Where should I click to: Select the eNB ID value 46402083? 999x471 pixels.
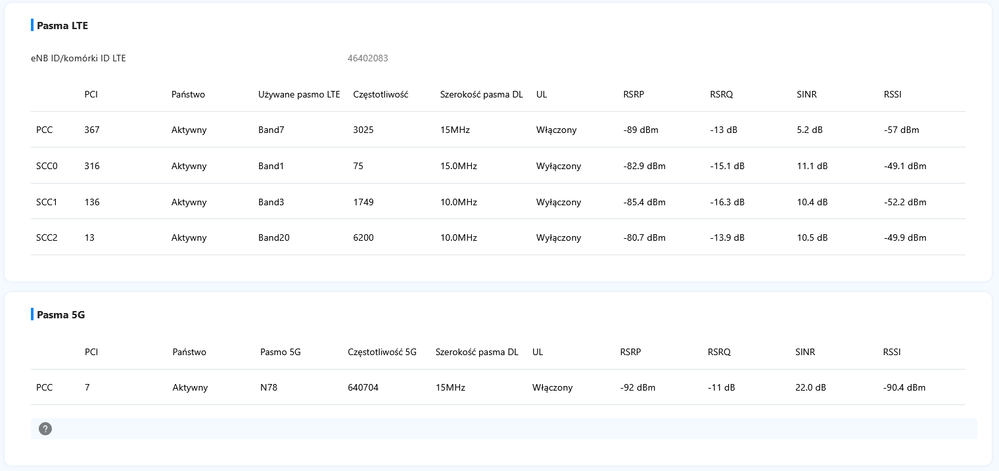pos(367,58)
